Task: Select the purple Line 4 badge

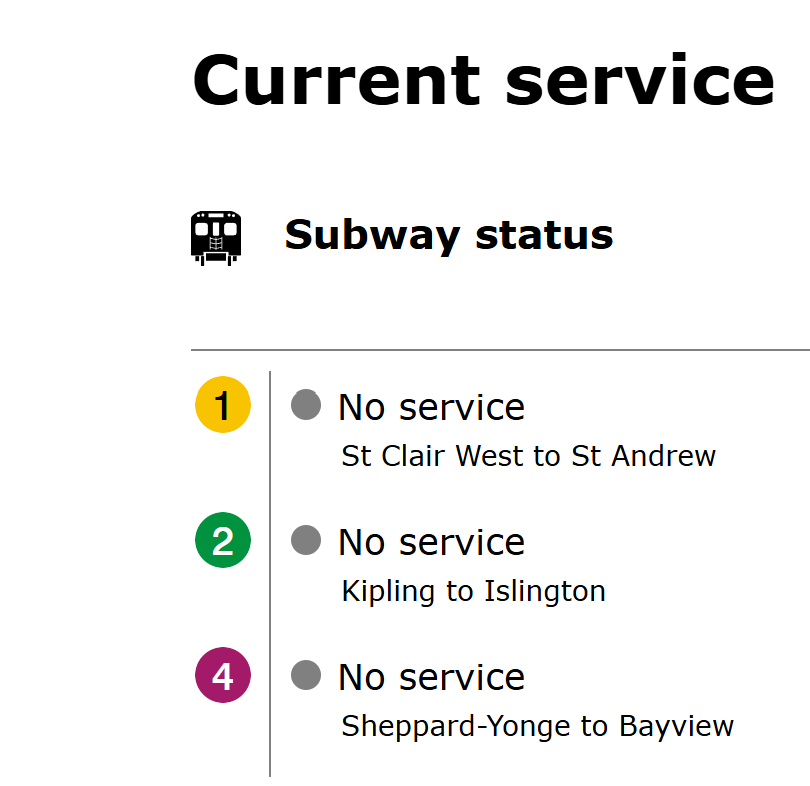Action: coord(222,676)
